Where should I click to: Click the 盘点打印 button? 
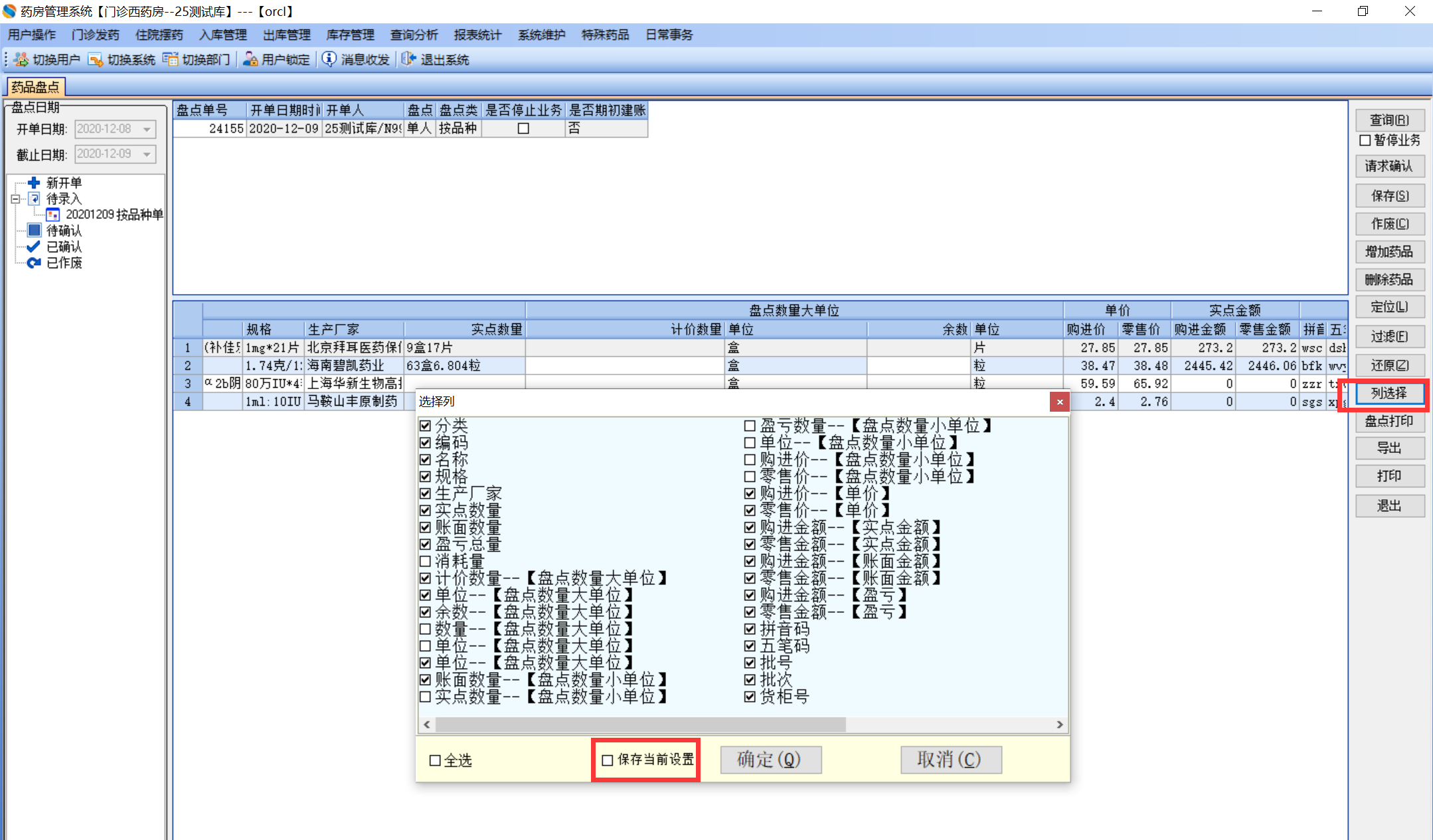click(x=1389, y=421)
